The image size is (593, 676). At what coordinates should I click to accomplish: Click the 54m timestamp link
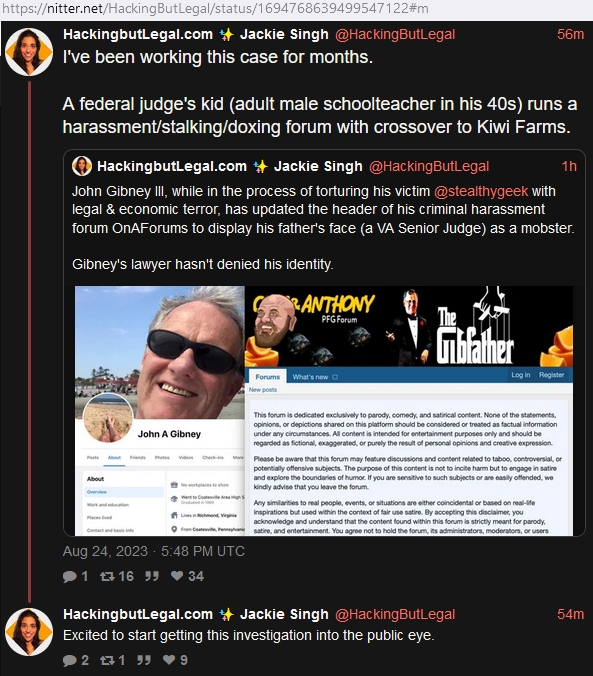pyautogui.click(x=570, y=614)
